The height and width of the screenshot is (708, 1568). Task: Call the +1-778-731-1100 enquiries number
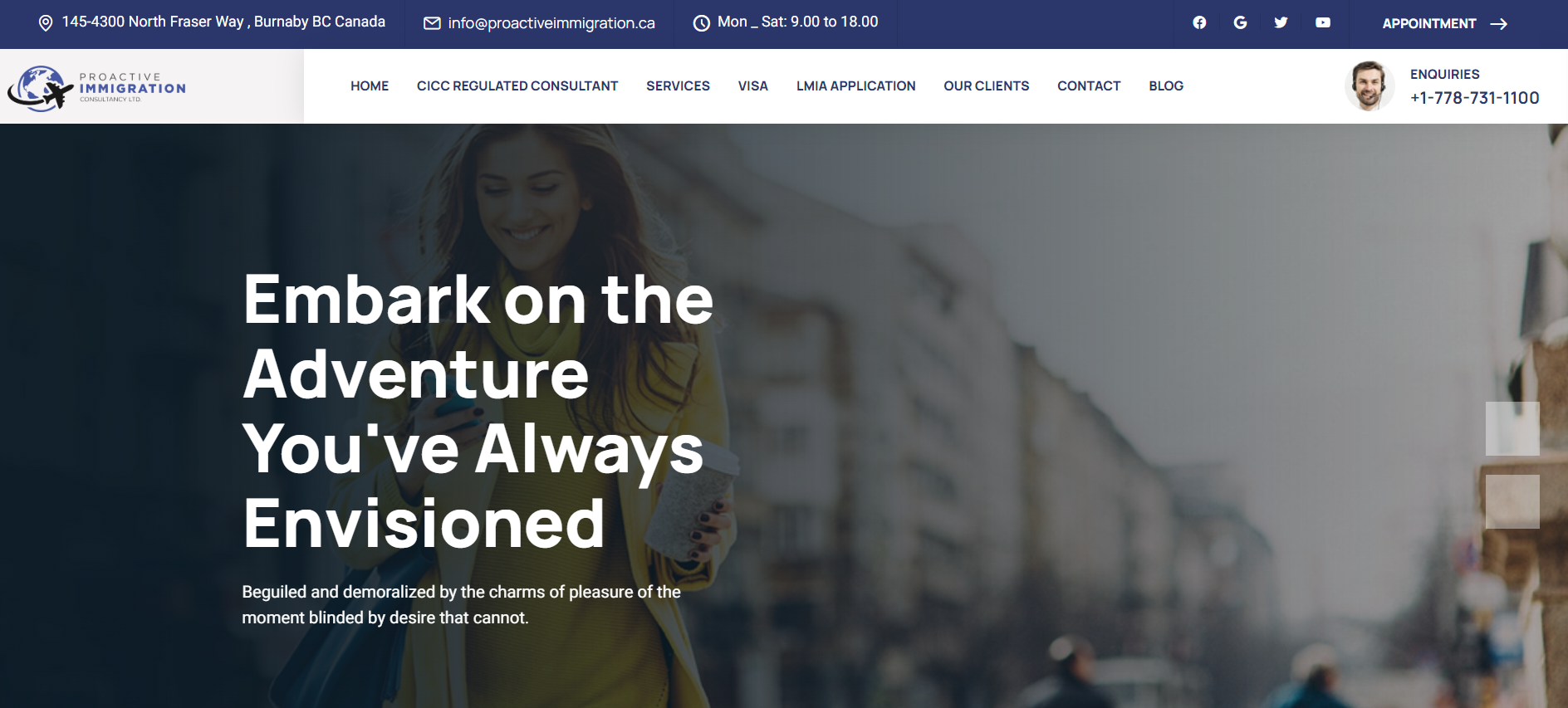pos(1474,98)
